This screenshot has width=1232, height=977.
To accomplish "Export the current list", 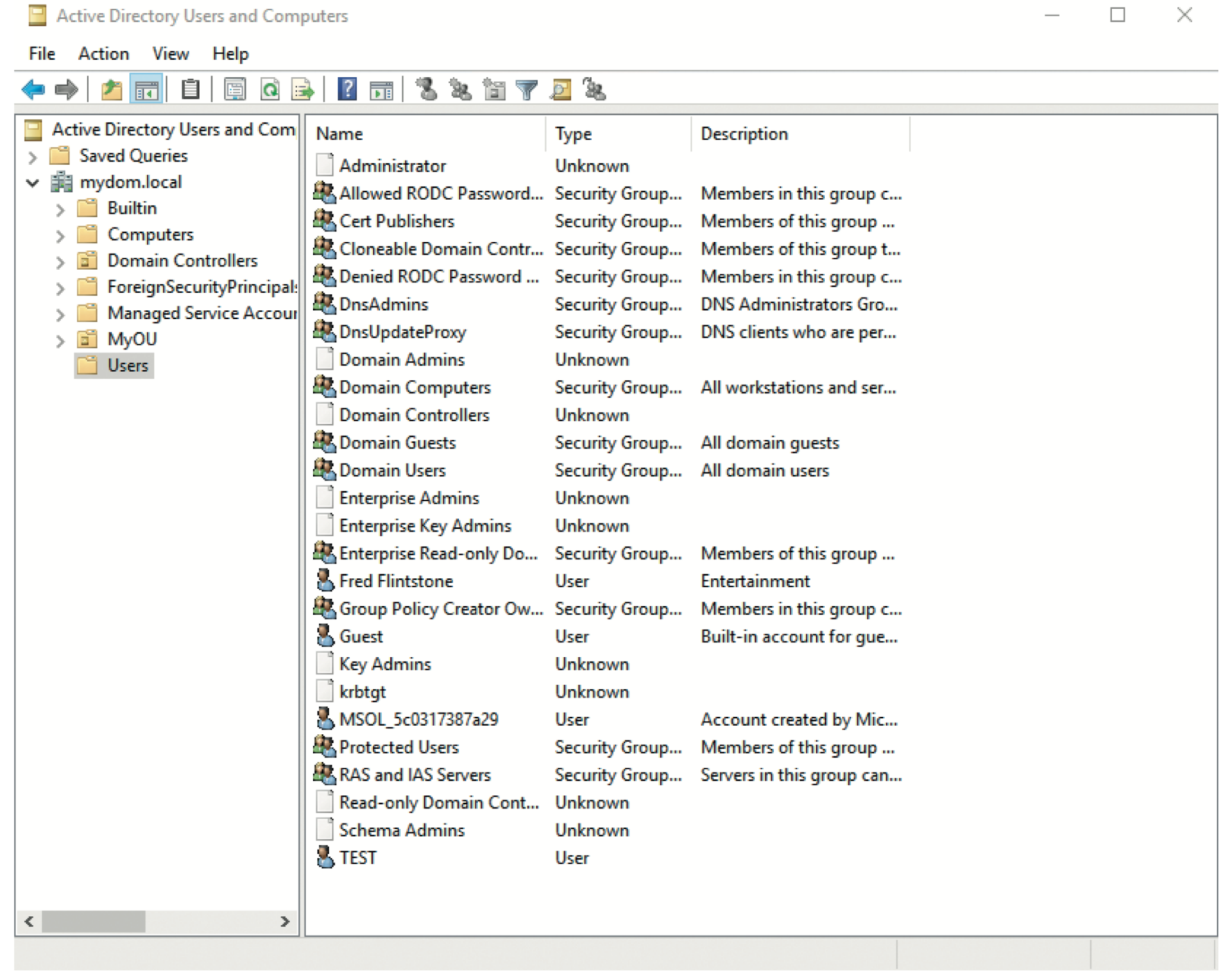I will [302, 90].
